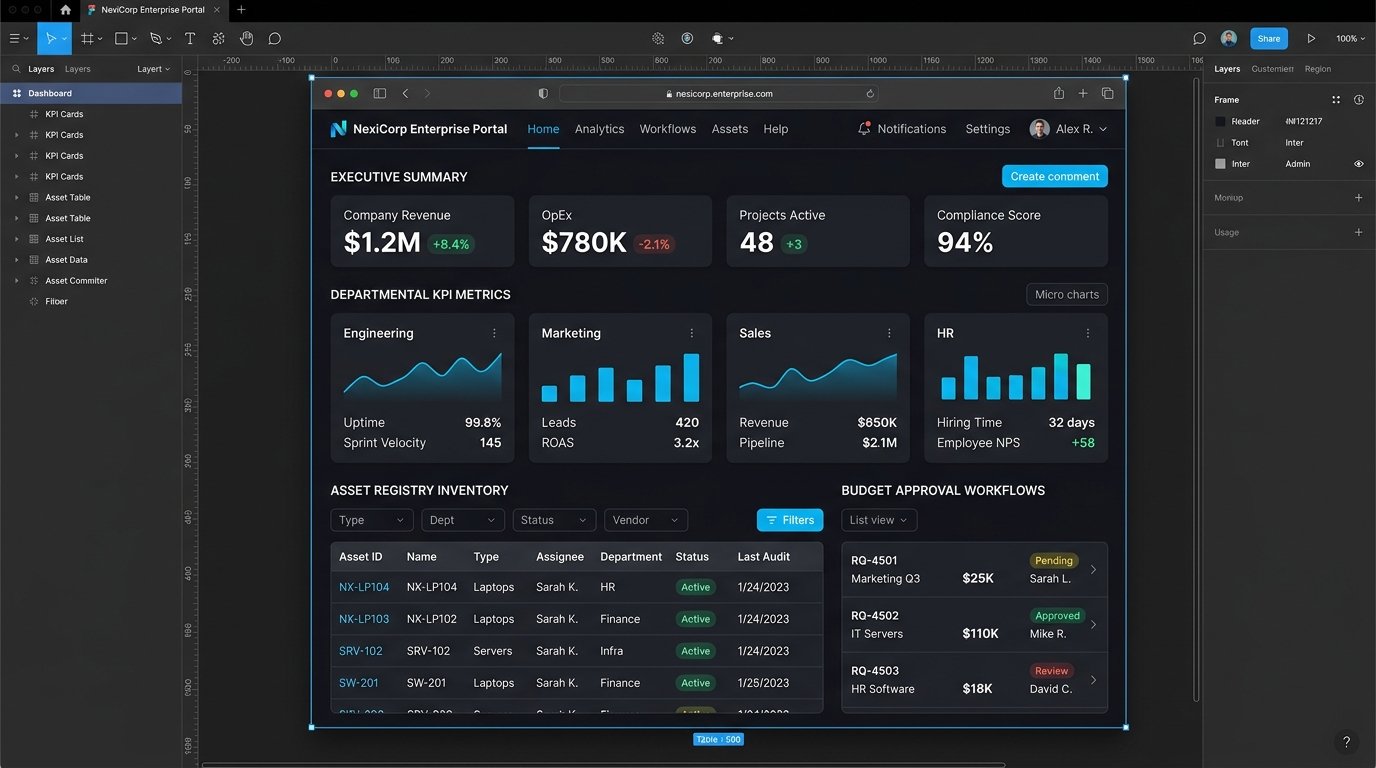
Task: Add a Usage entry with plus
Action: [x=1358, y=232]
